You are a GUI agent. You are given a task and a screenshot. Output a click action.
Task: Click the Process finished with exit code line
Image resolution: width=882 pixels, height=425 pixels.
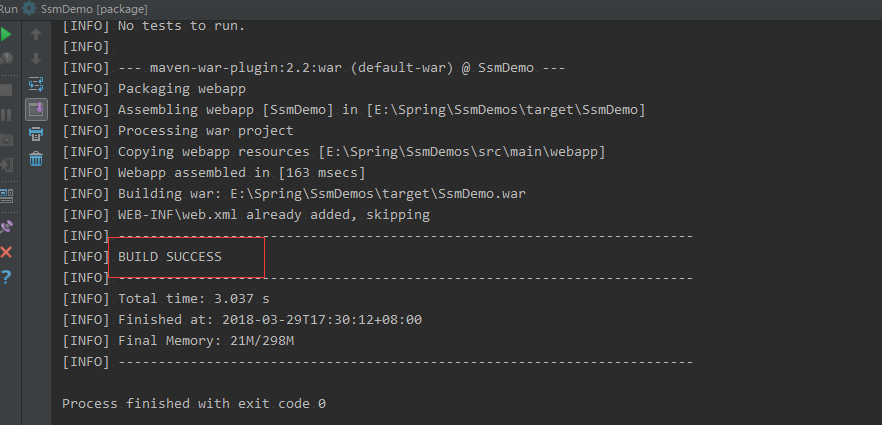click(x=194, y=404)
